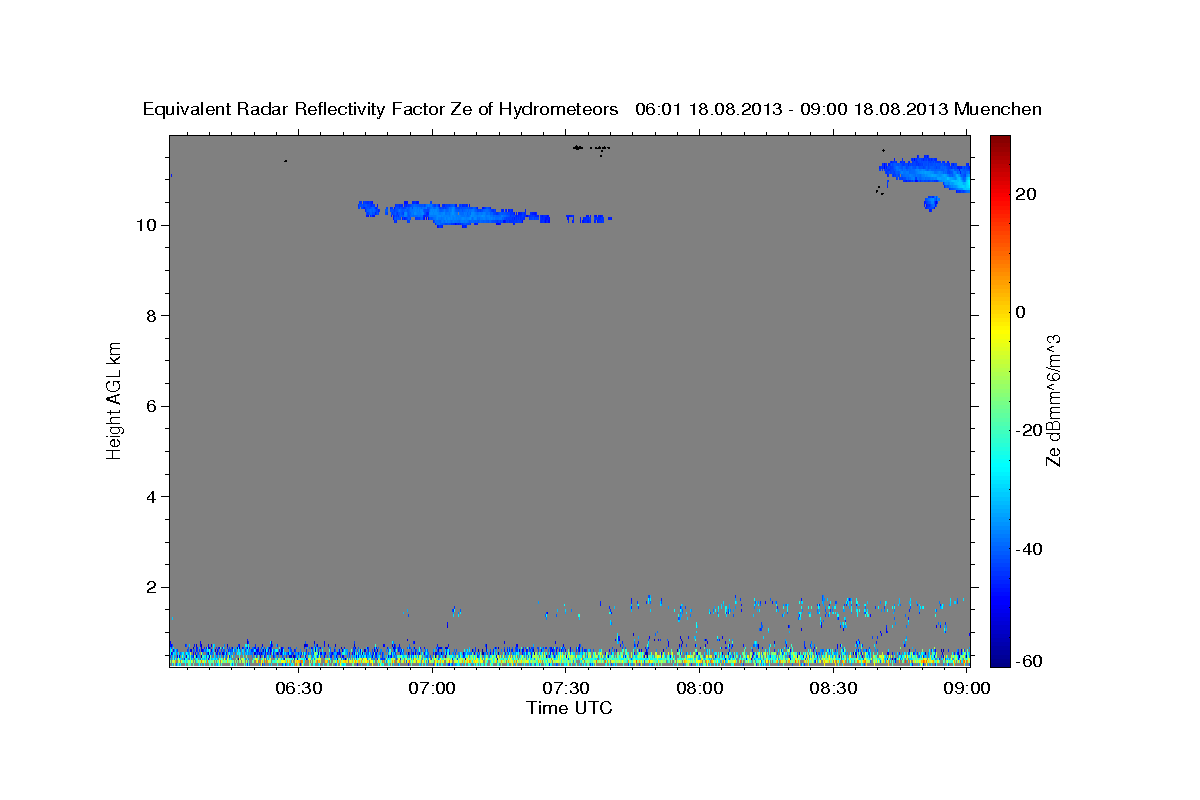Click the '08:00' time tick label
The image size is (1200, 800).
[x=700, y=688]
